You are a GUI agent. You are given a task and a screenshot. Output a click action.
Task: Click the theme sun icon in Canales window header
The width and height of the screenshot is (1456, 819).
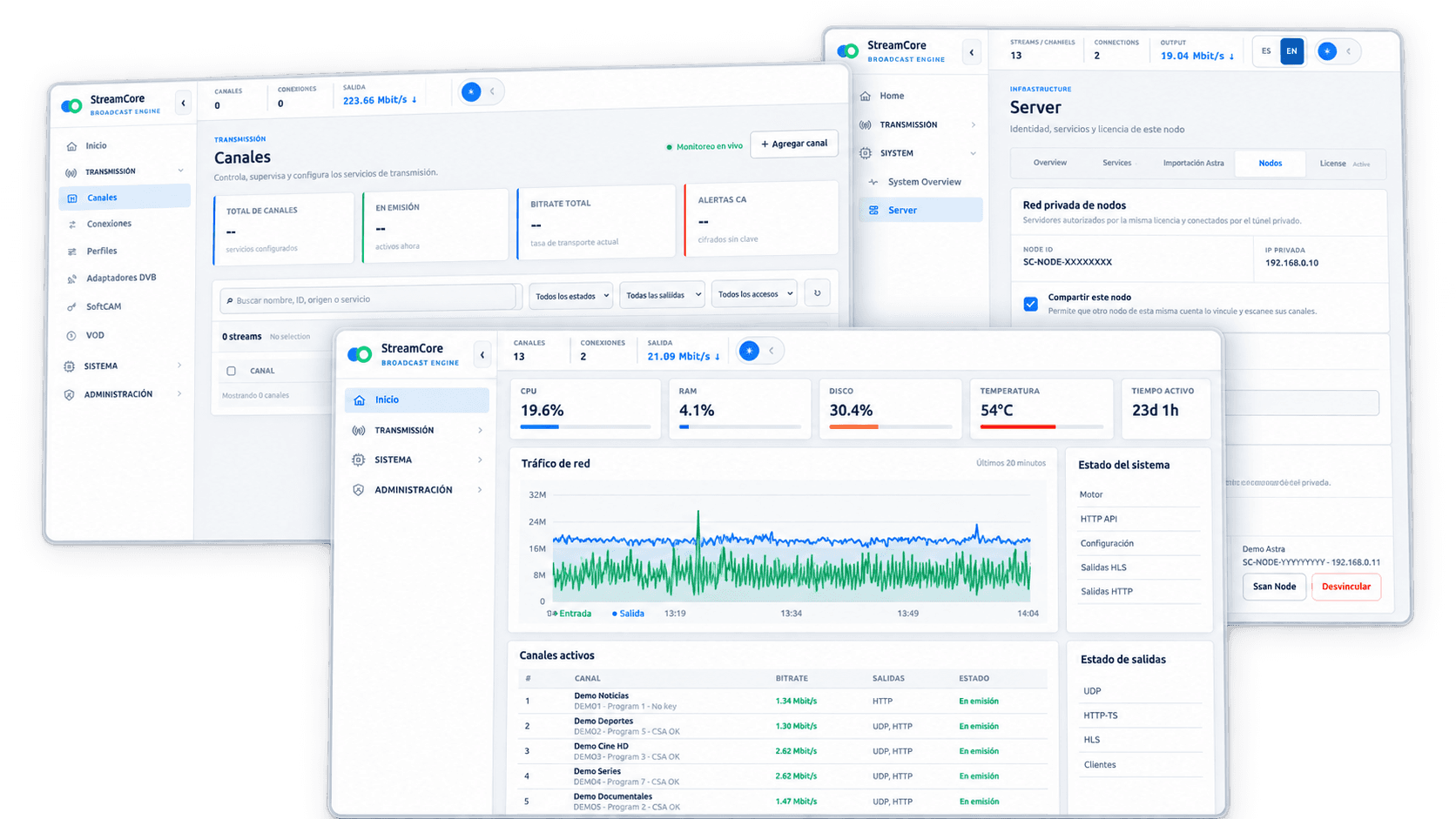coord(471,91)
